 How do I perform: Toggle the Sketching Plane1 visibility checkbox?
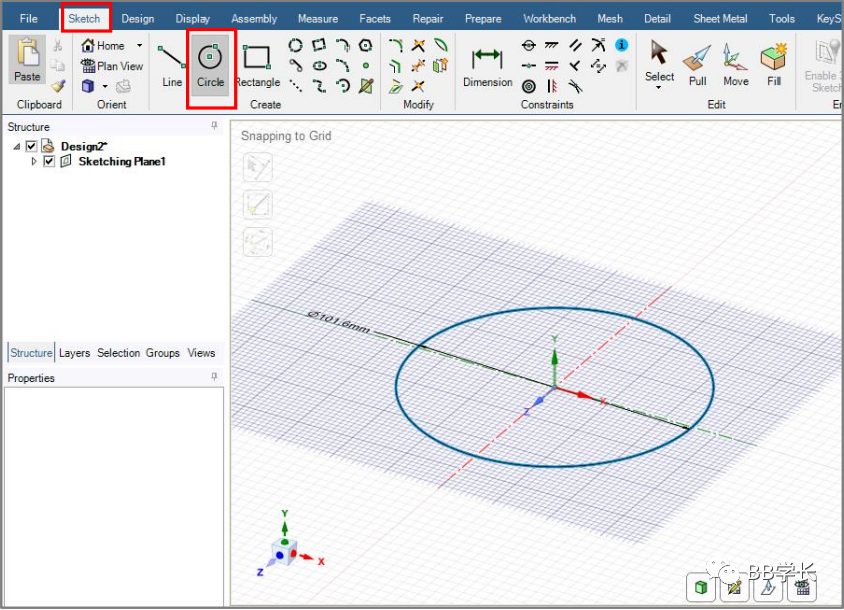click(49, 161)
